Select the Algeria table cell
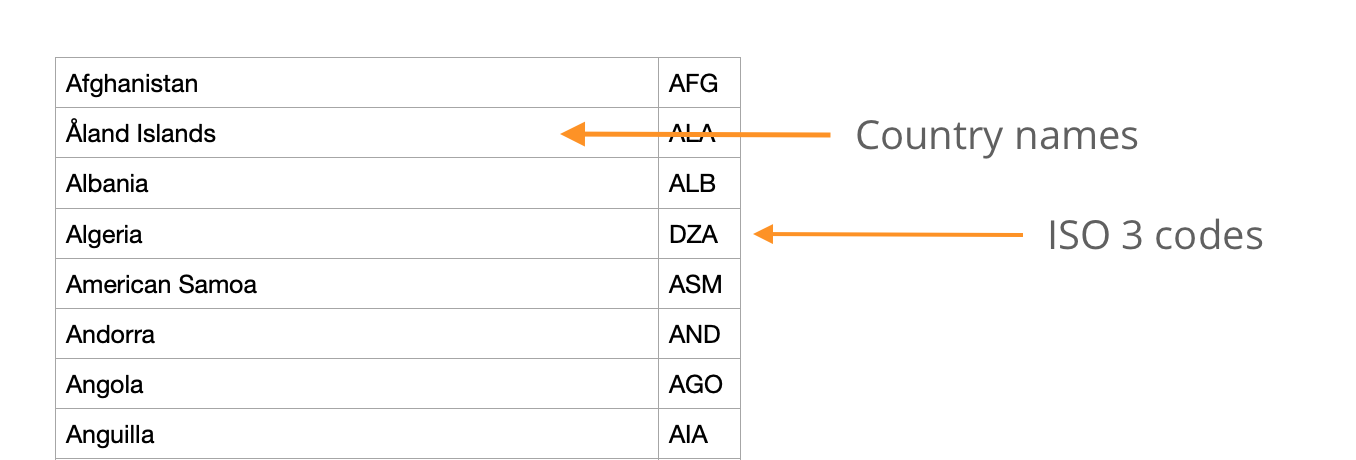Viewport: 1356px width, 460px height. (104, 235)
